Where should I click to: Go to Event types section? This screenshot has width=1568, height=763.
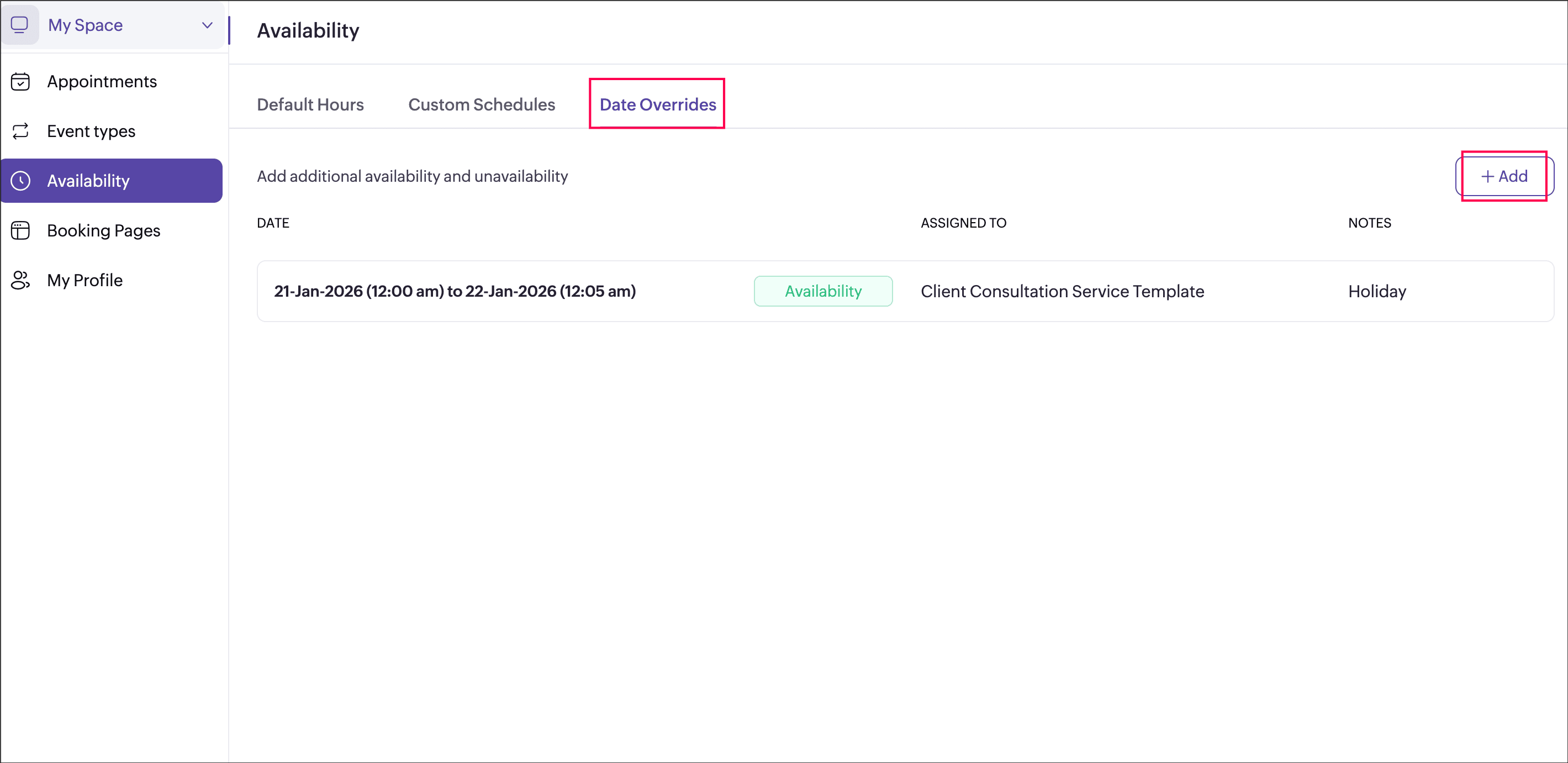[91, 131]
